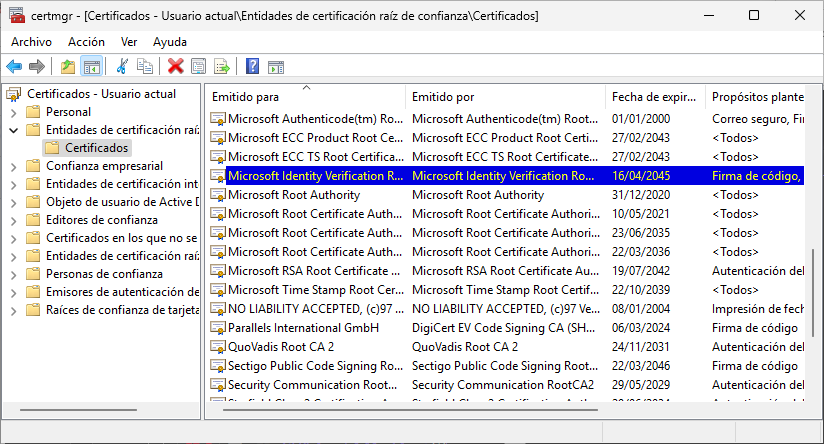
Task: Click certificate icon of NO LIABILITY ACCEPTED row
Action: [218, 309]
